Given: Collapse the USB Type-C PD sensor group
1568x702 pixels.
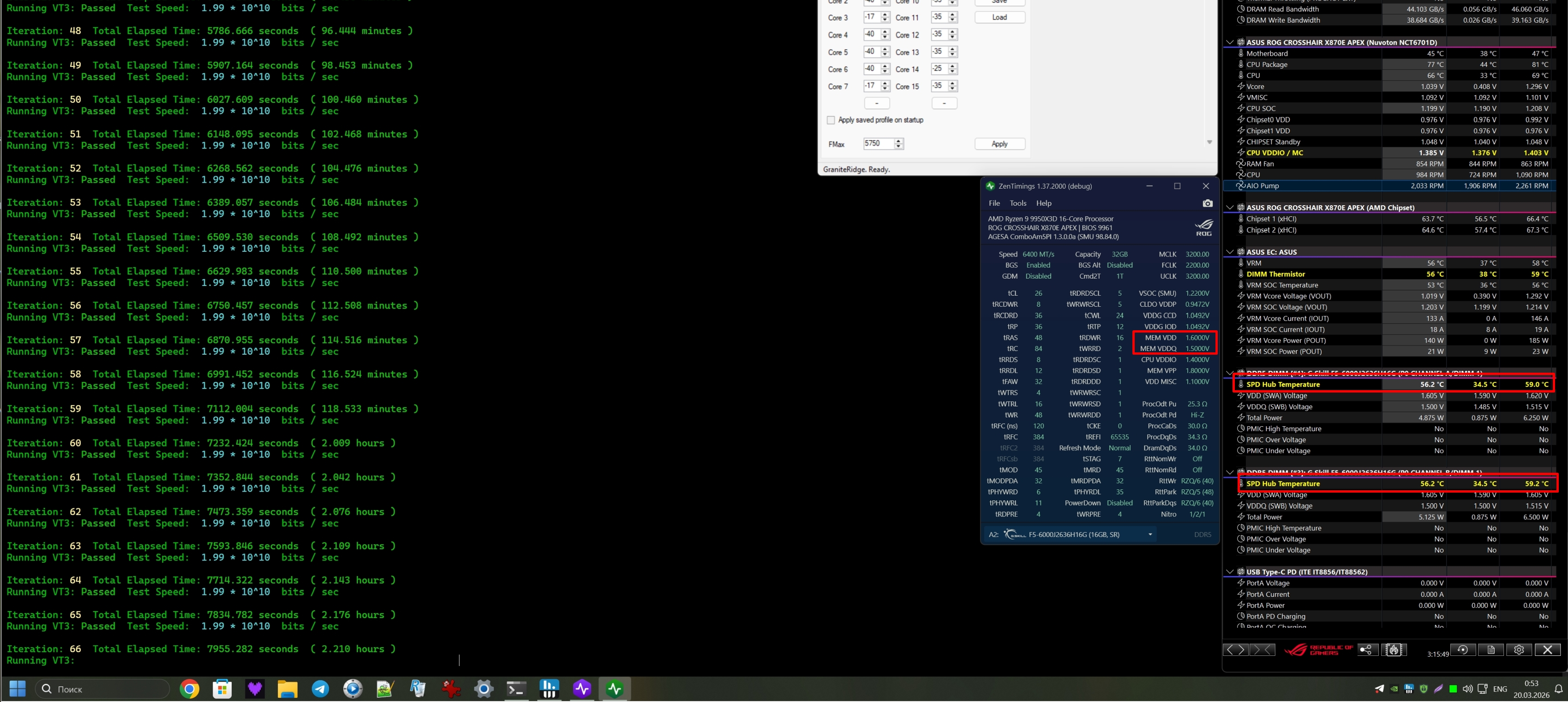Looking at the screenshot, I should [x=1230, y=572].
